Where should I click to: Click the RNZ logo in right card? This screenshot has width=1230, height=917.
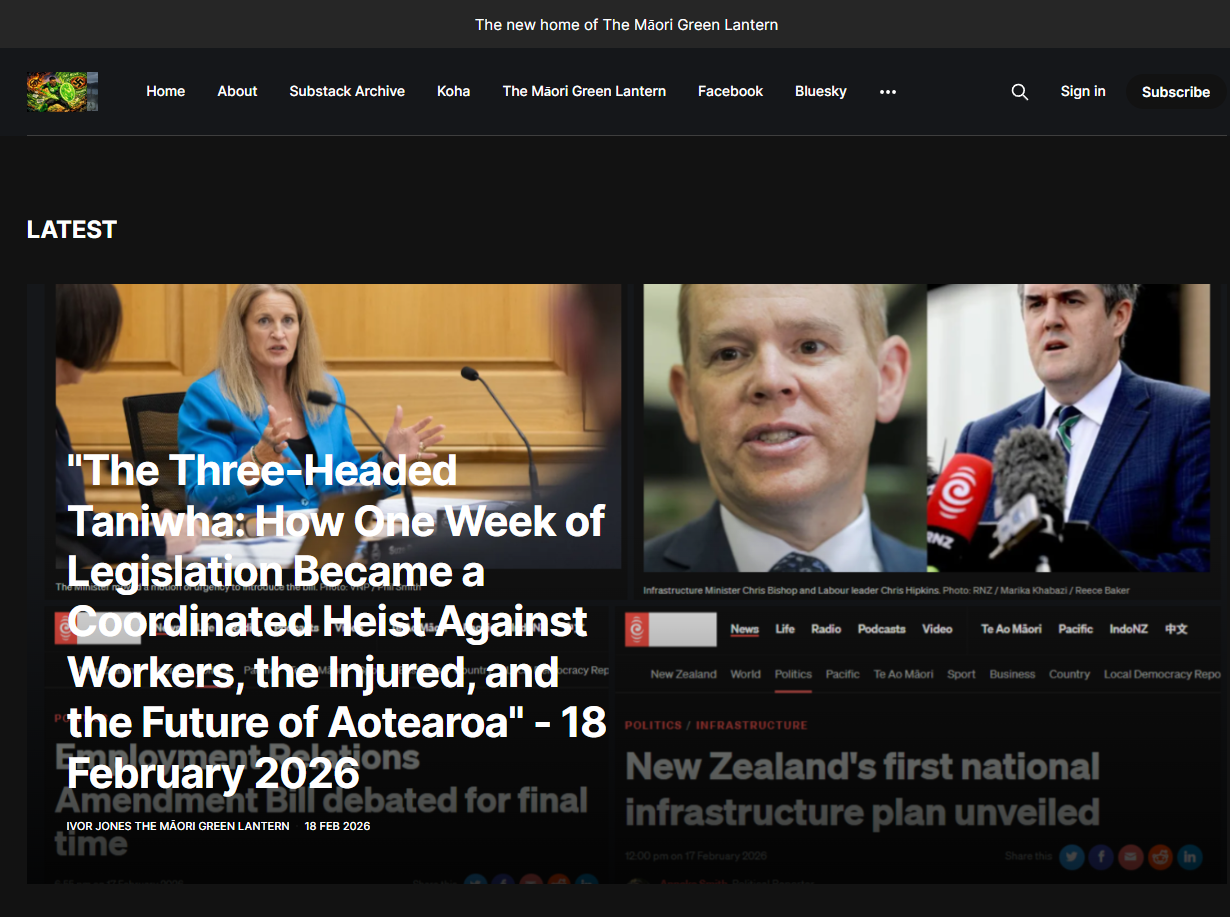637,629
